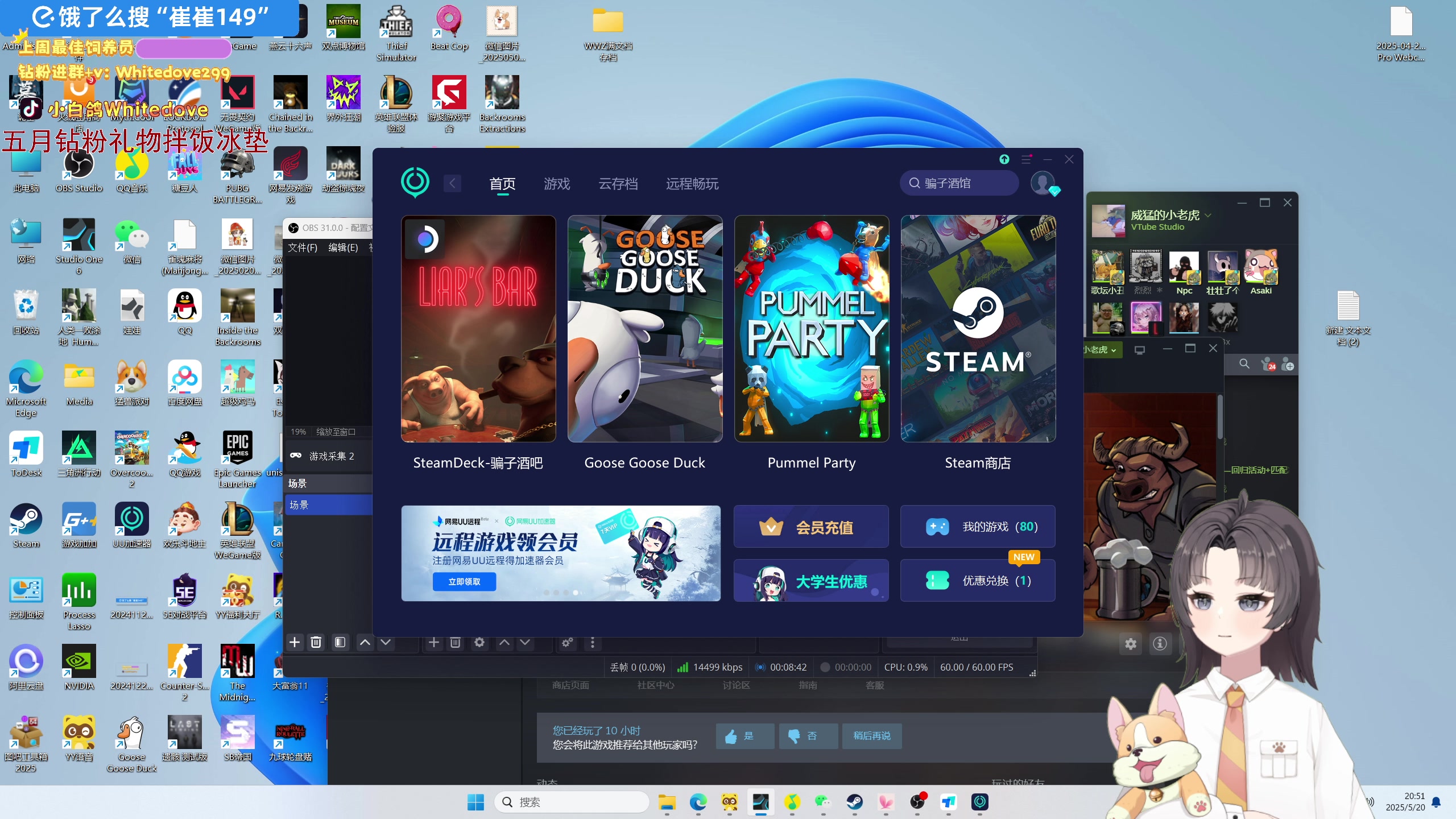
Task: Open the UU hamburger menu
Action: coord(1026,159)
